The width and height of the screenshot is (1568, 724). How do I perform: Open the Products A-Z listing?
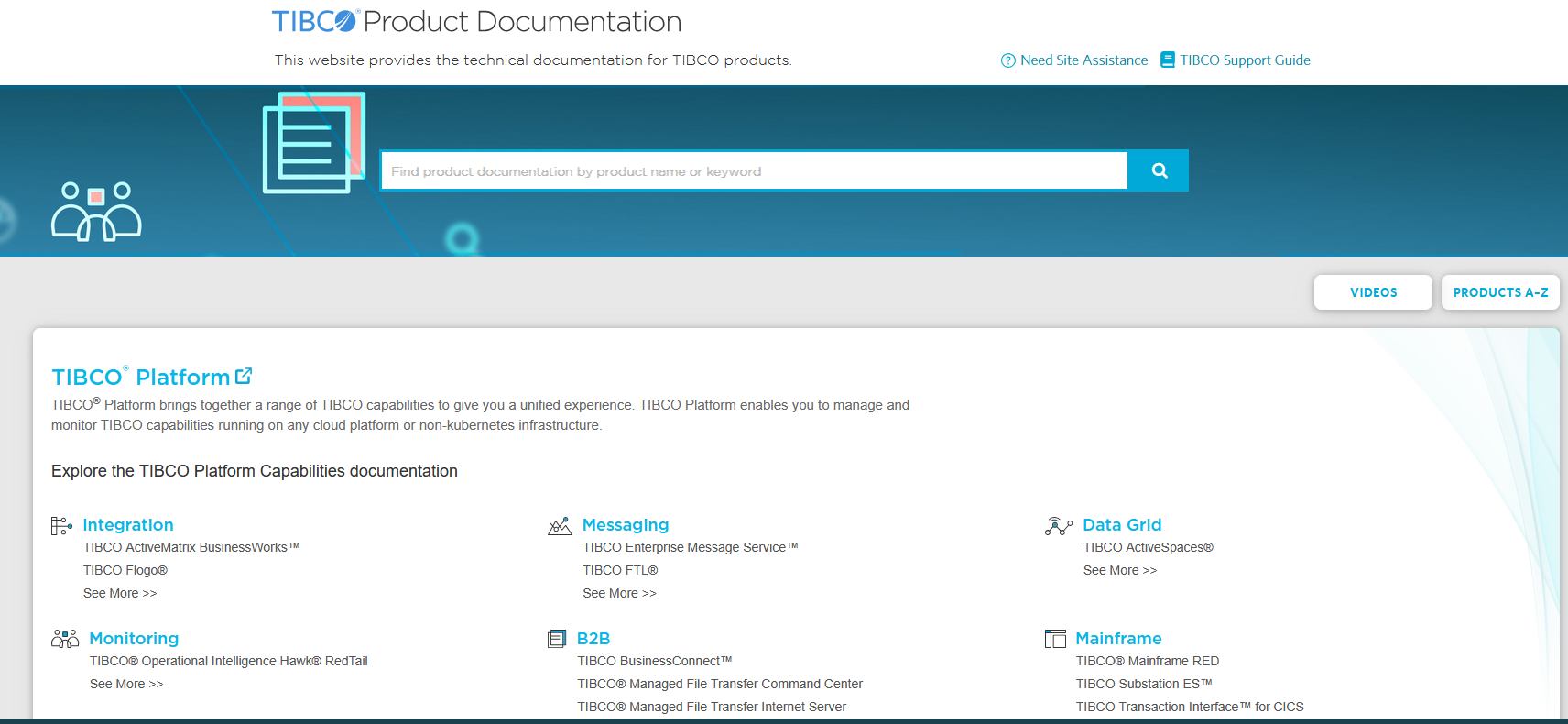1500,292
